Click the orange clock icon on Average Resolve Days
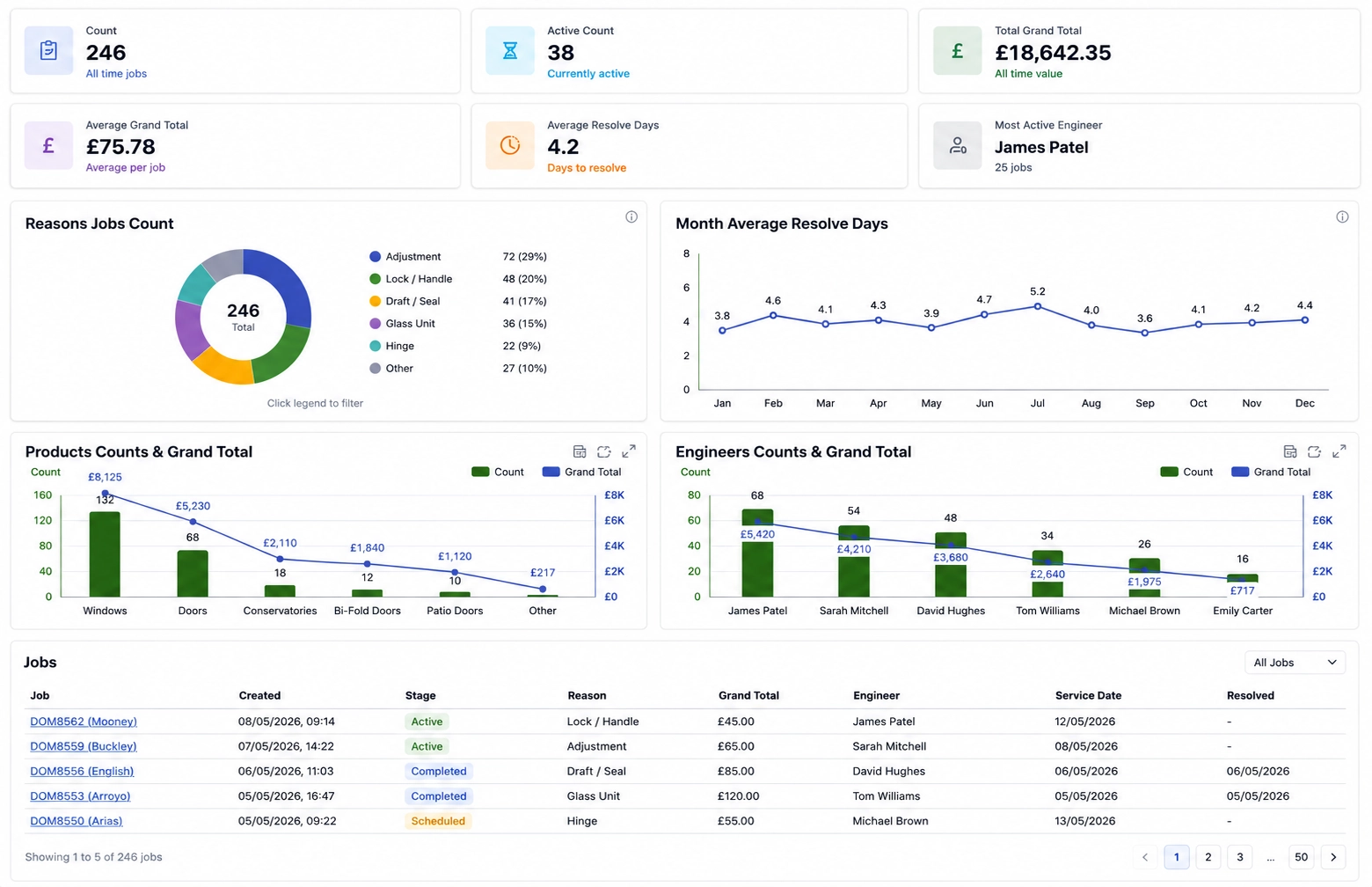 (510, 146)
